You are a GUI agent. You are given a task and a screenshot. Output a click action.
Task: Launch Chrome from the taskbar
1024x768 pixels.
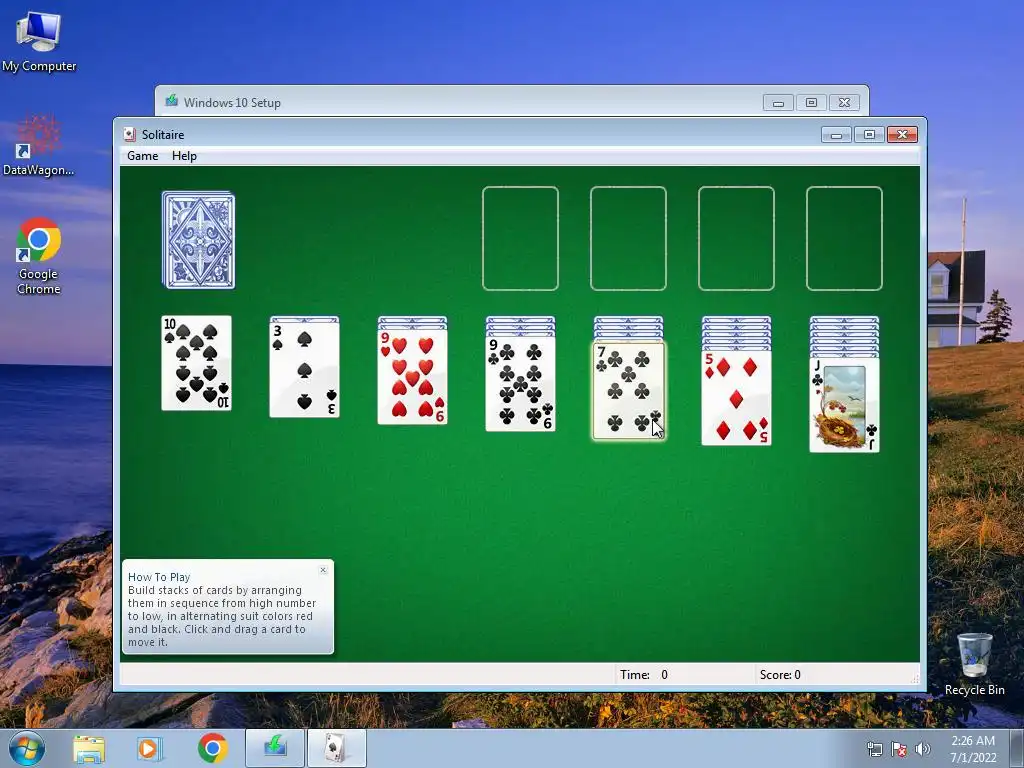(212, 748)
